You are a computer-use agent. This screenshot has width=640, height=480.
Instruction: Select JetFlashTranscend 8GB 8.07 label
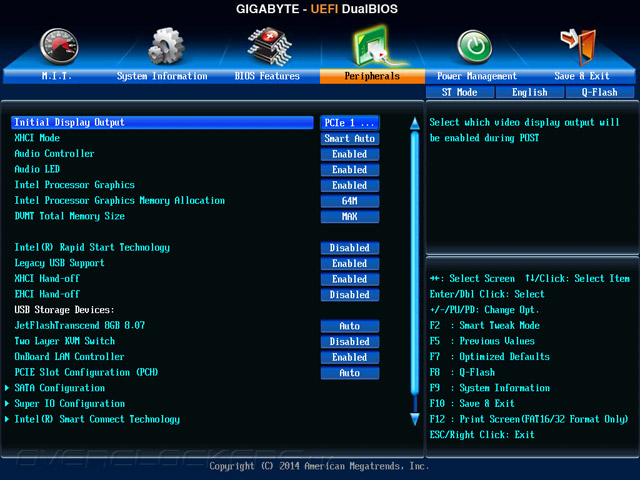coord(80,325)
